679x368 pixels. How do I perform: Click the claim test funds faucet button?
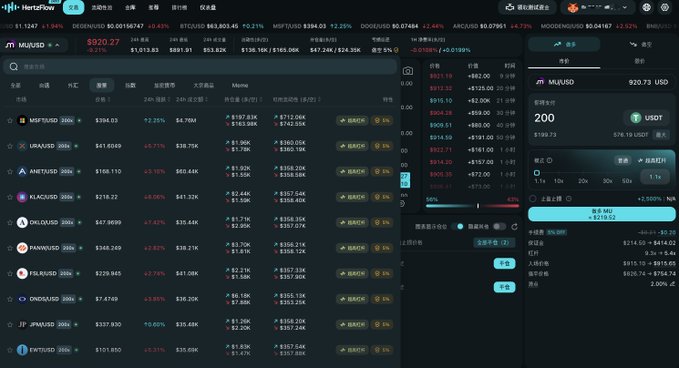coord(527,7)
